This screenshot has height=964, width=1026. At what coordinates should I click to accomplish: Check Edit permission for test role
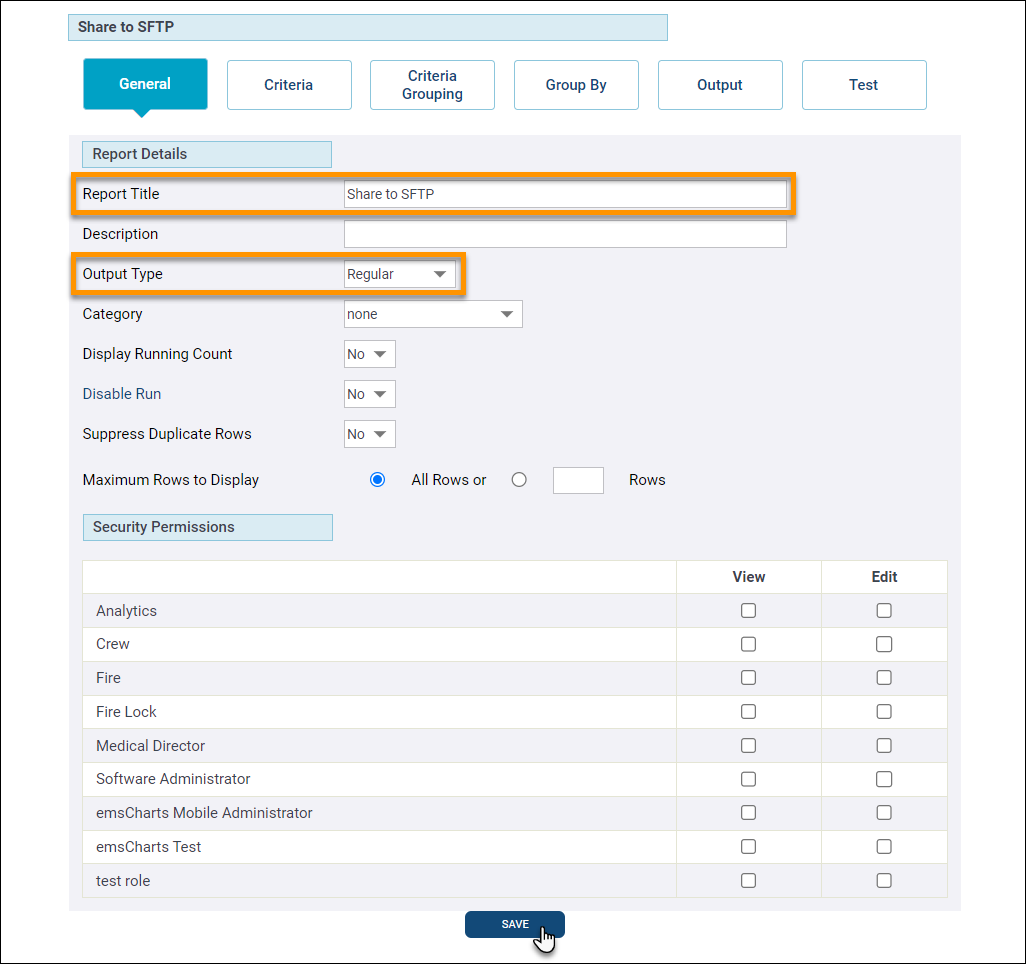[884, 880]
